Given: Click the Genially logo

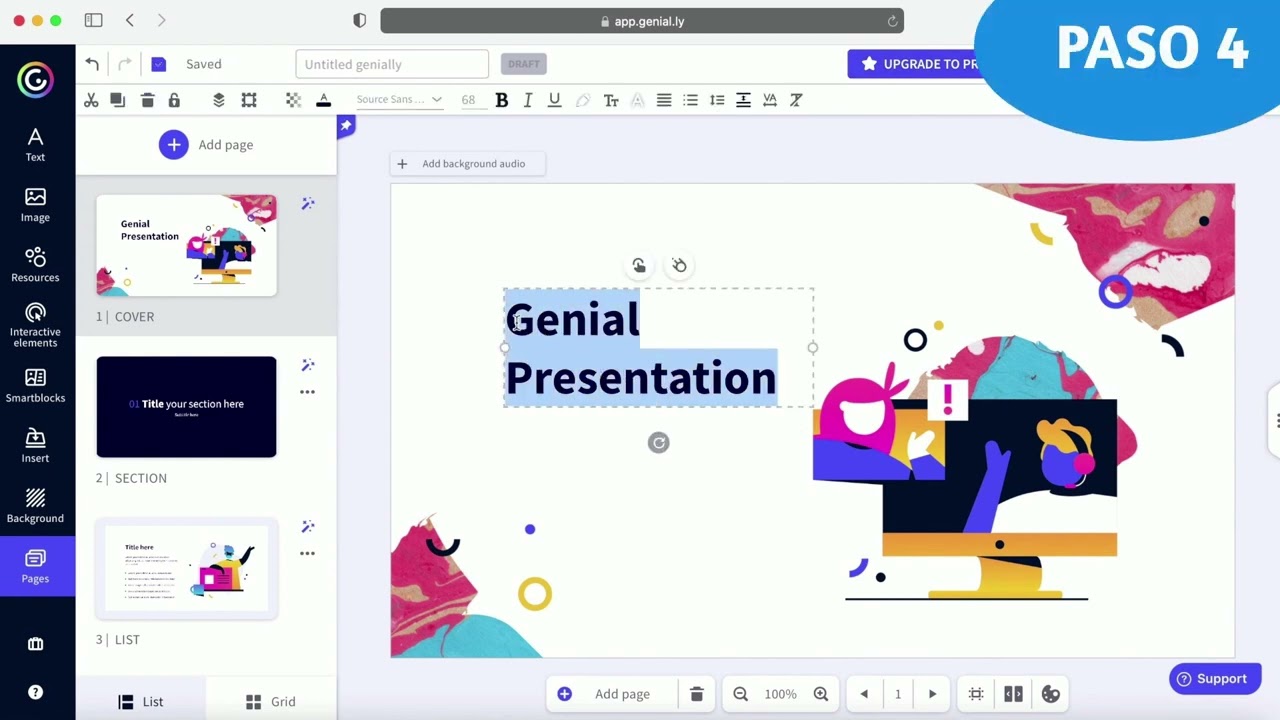Looking at the screenshot, I should pos(35,80).
